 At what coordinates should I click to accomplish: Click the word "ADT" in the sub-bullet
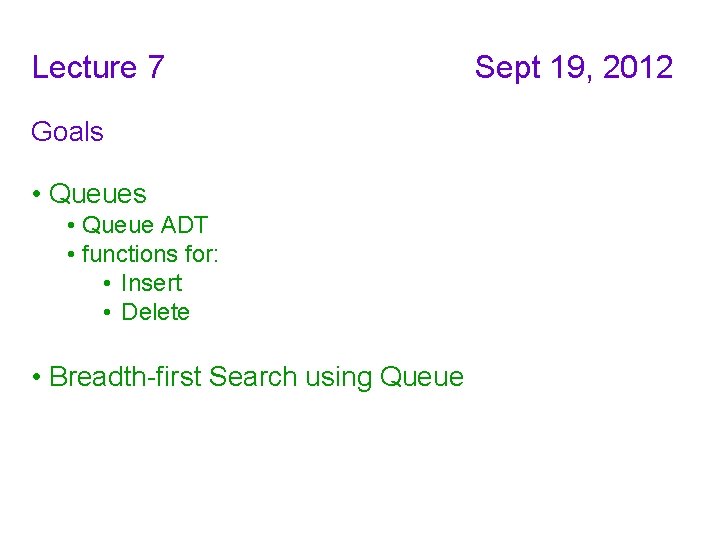pyautogui.click(x=185, y=225)
